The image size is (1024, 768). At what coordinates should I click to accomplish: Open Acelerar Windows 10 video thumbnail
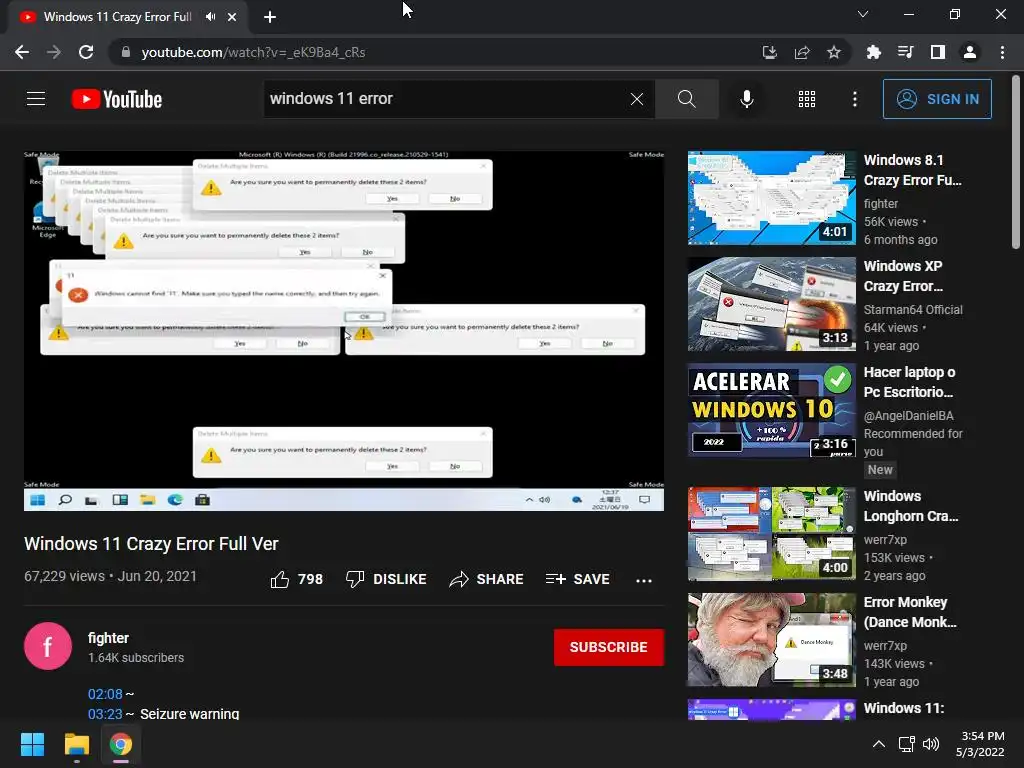[771, 410]
